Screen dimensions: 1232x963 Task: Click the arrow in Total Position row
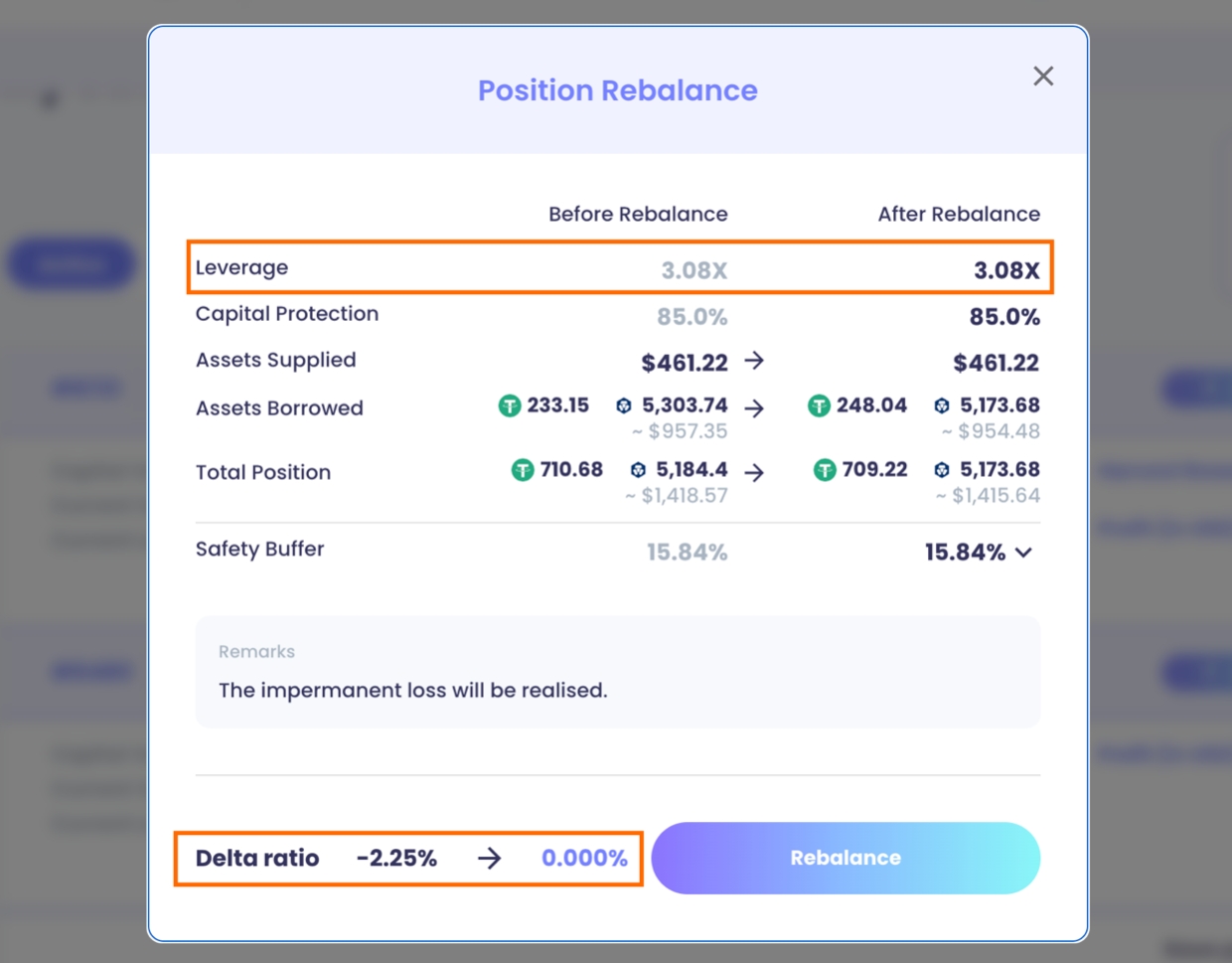(x=754, y=473)
